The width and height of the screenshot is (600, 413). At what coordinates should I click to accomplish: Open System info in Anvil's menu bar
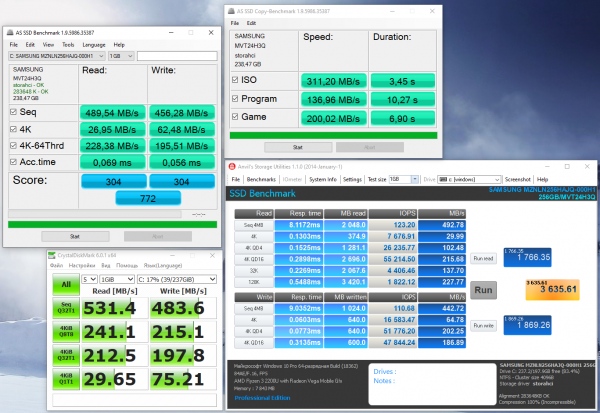pos(322,179)
